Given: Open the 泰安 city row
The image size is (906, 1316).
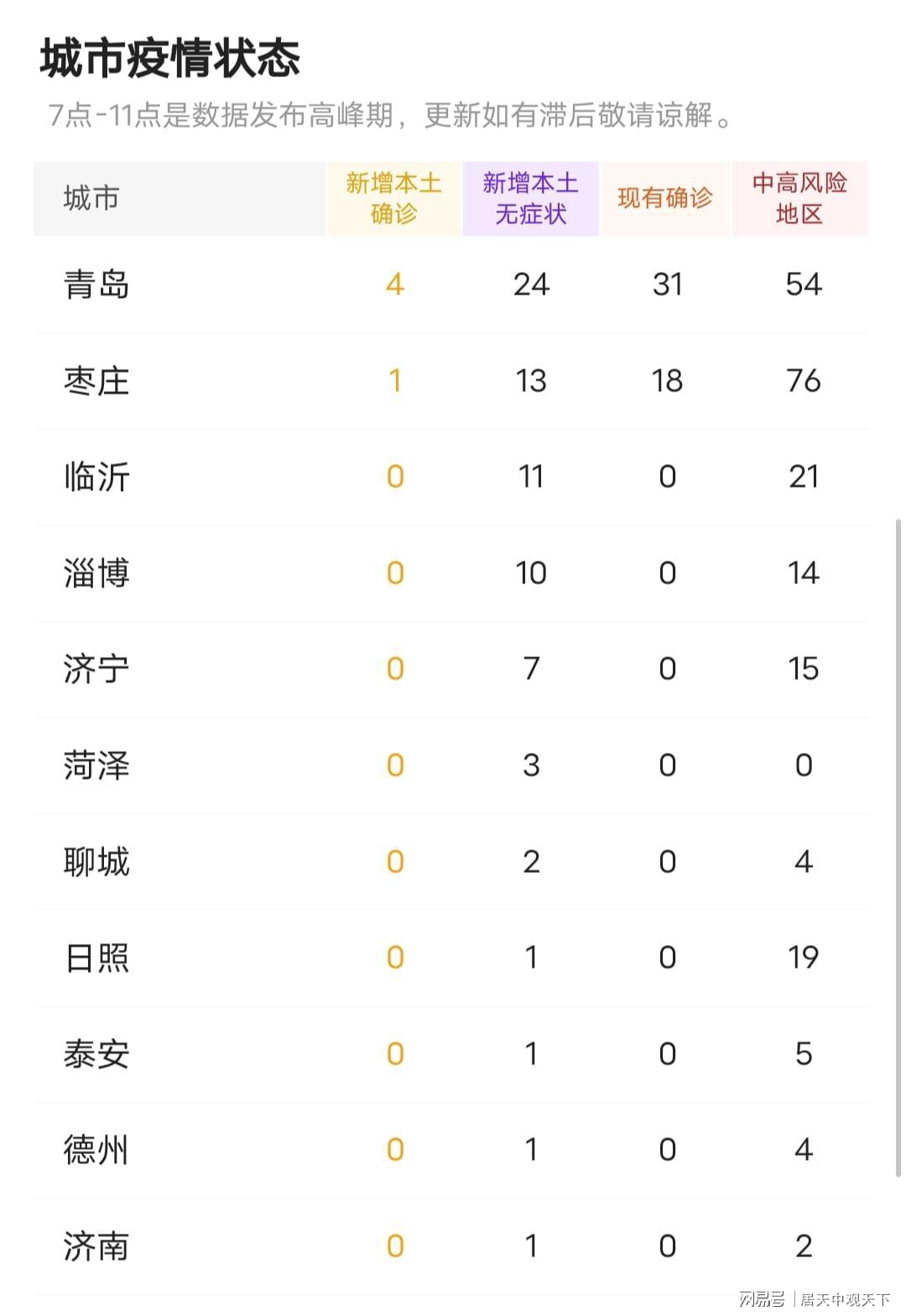Looking at the screenshot, I should (96, 1054).
